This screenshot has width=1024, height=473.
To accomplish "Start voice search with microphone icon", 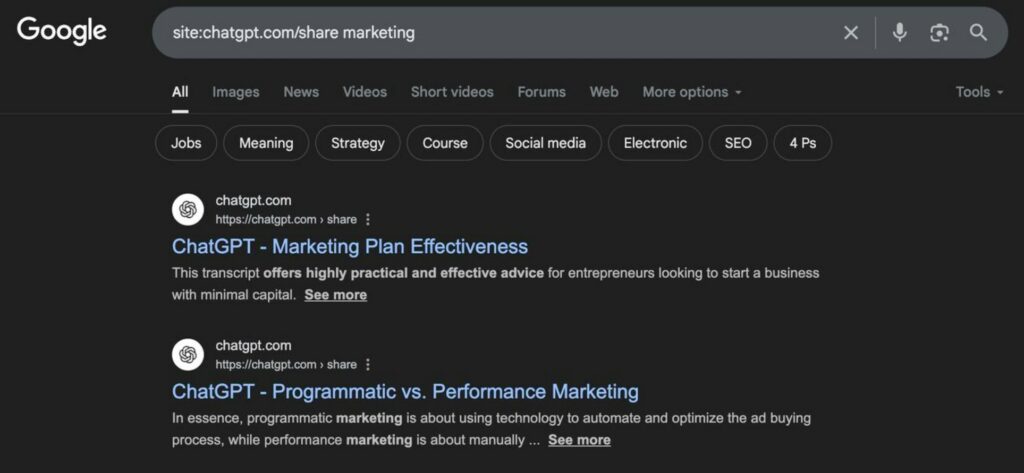I will click(900, 33).
